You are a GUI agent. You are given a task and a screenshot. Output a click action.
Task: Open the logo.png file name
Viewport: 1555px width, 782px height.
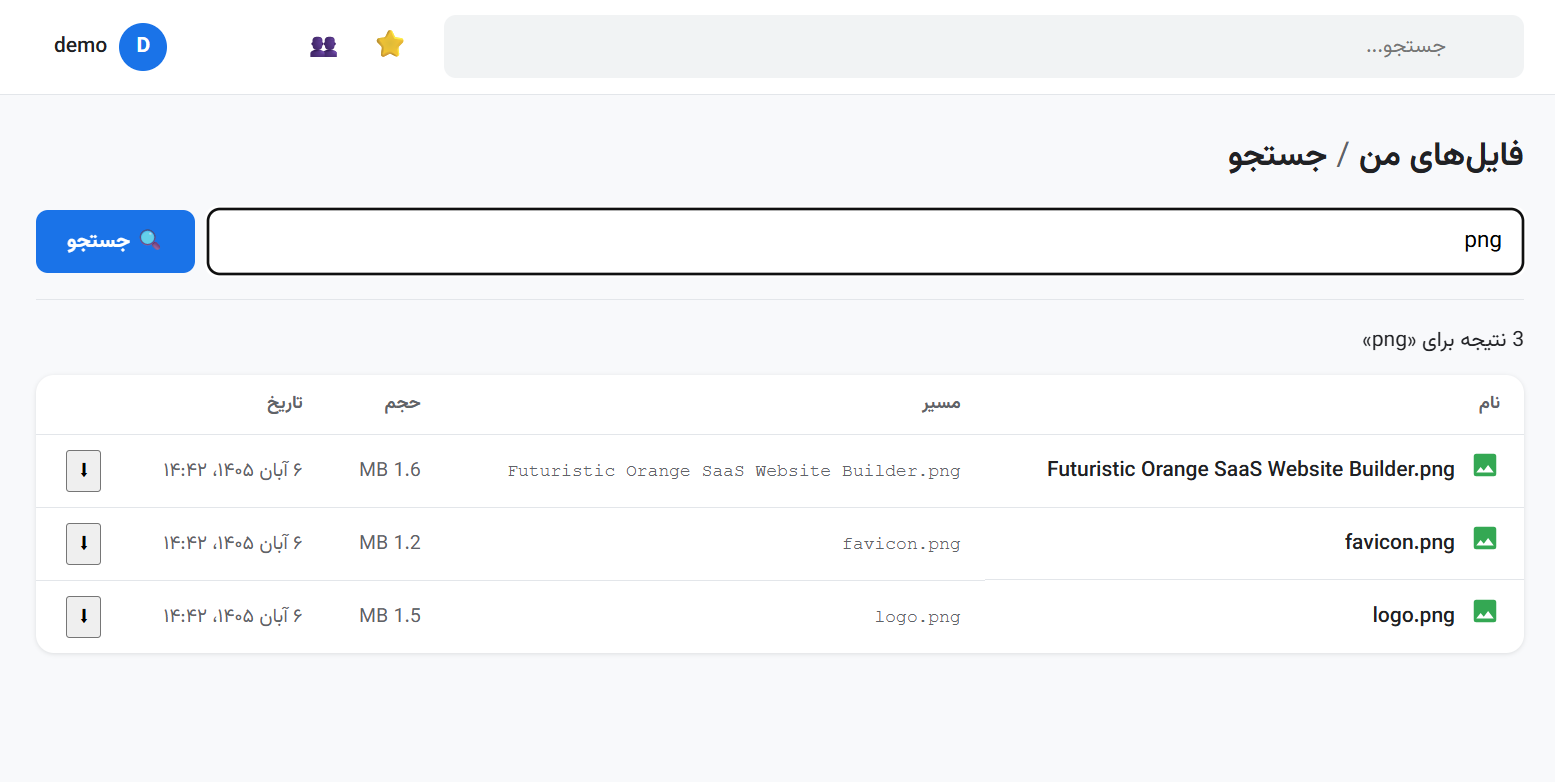(x=1414, y=616)
